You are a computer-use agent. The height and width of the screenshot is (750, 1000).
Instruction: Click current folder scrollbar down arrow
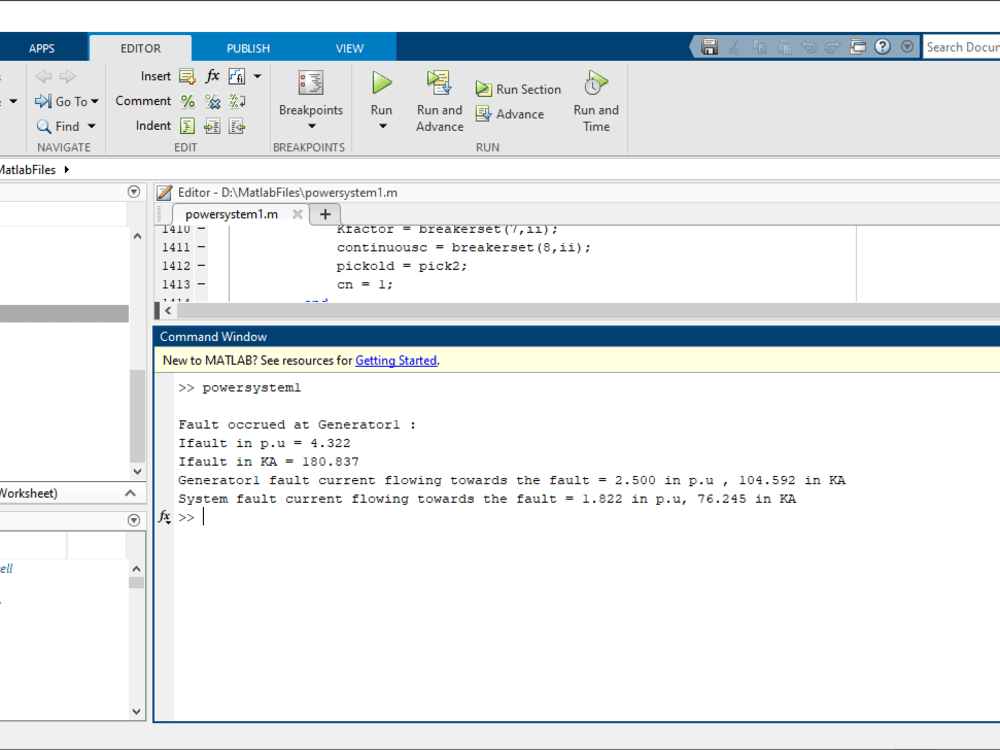click(x=137, y=471)
